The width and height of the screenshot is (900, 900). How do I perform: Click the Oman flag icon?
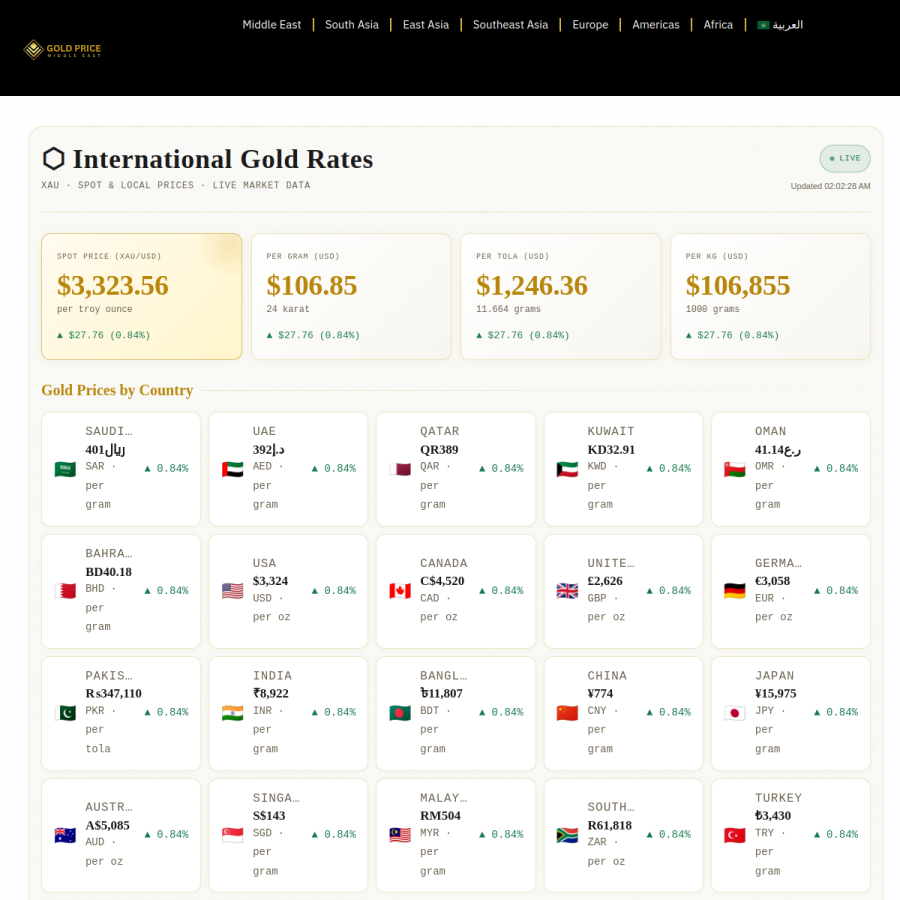735,469
